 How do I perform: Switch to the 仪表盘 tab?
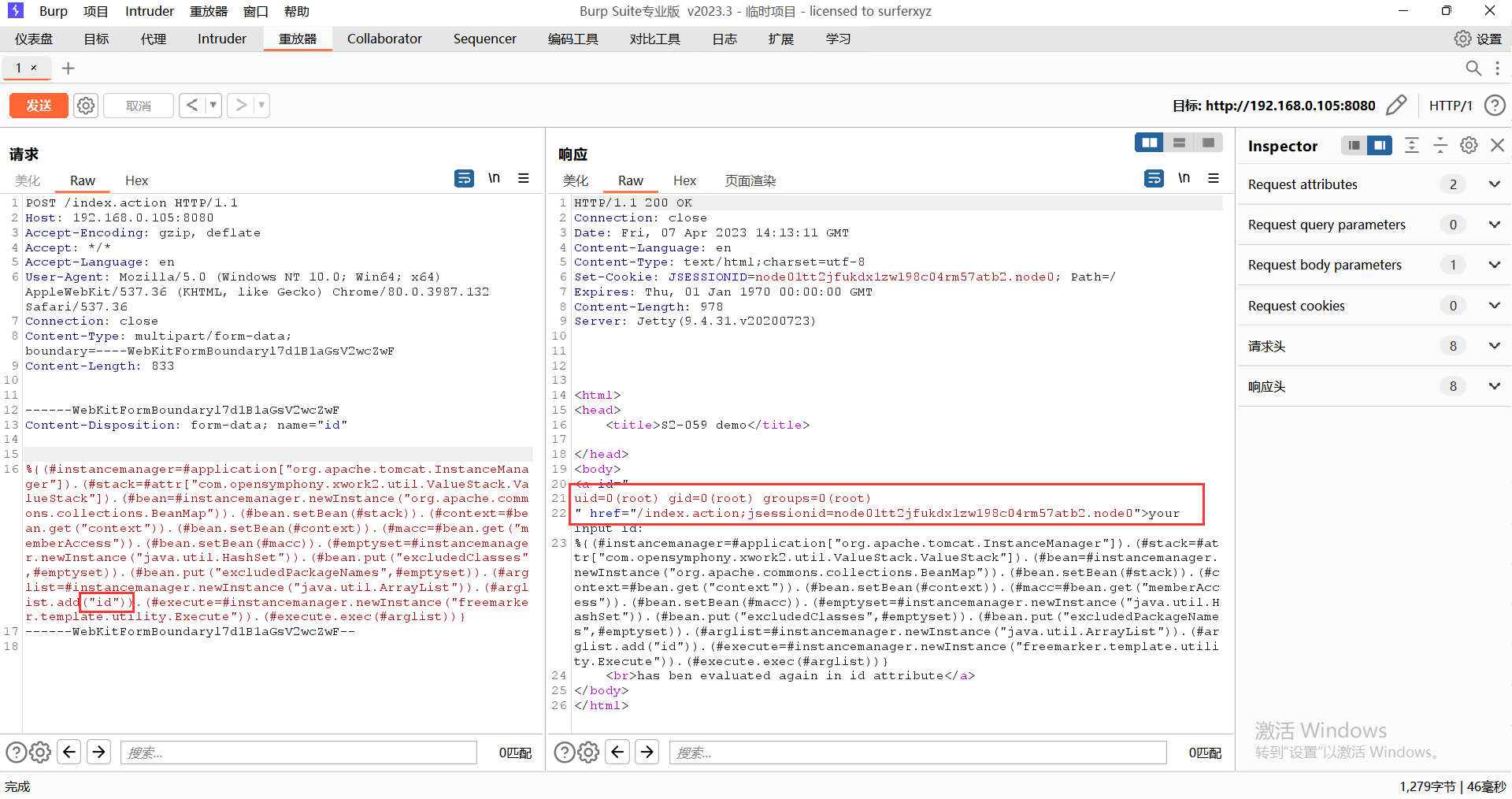(34, 39)
